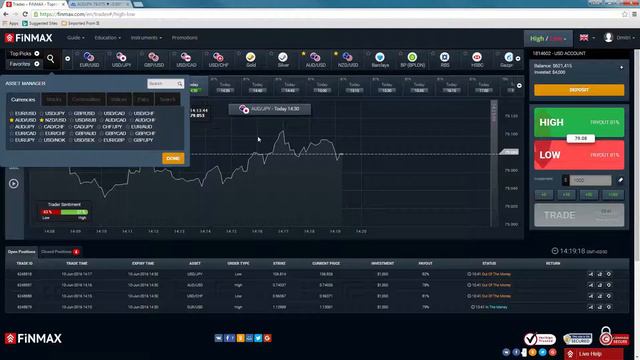Viewport: 640px width, 360px height.
Task: Mark EUR/USD as favorite in Asset Manager
Action: pyautogui.click(x=11, y=113)
